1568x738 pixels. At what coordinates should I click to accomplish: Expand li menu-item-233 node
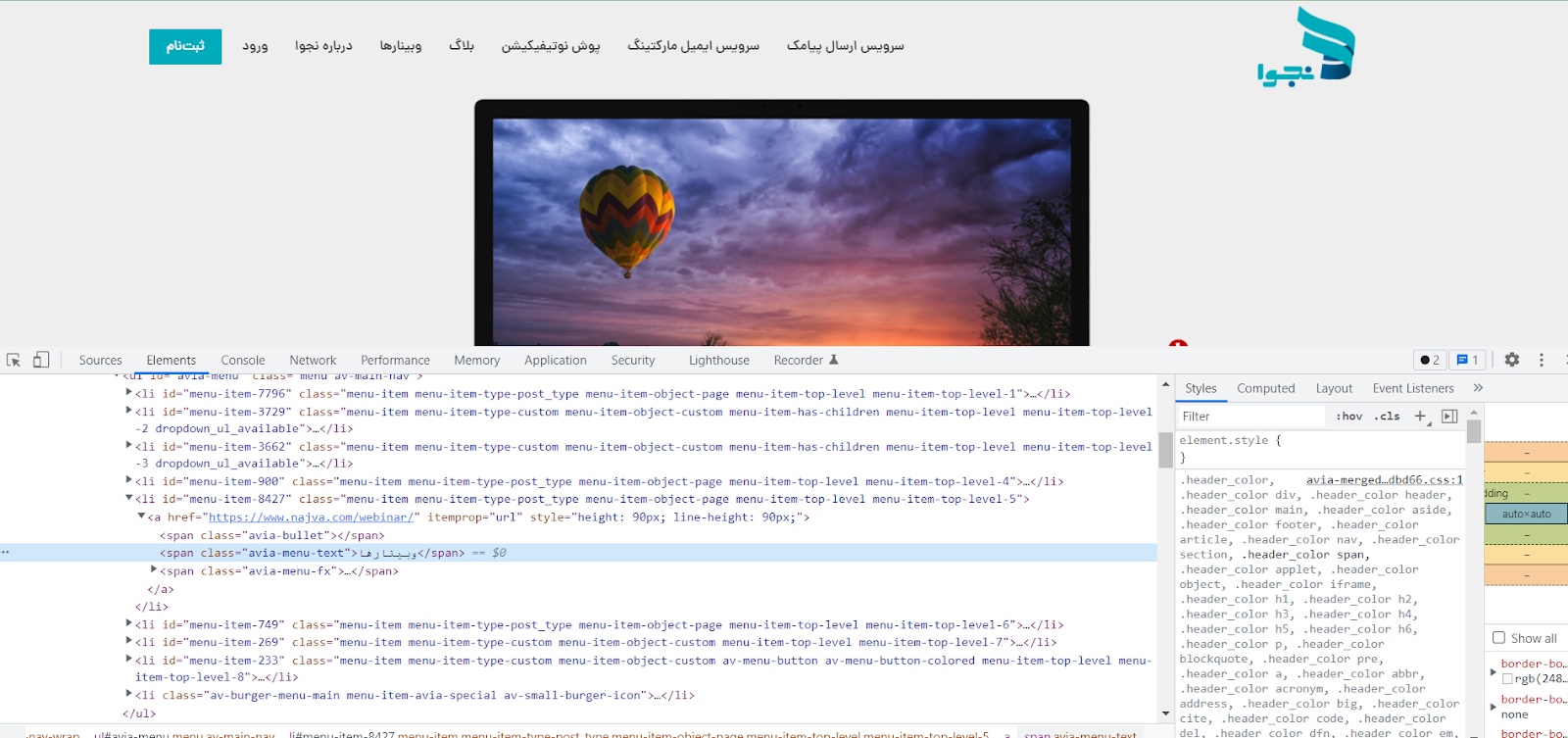pos(128,660)
